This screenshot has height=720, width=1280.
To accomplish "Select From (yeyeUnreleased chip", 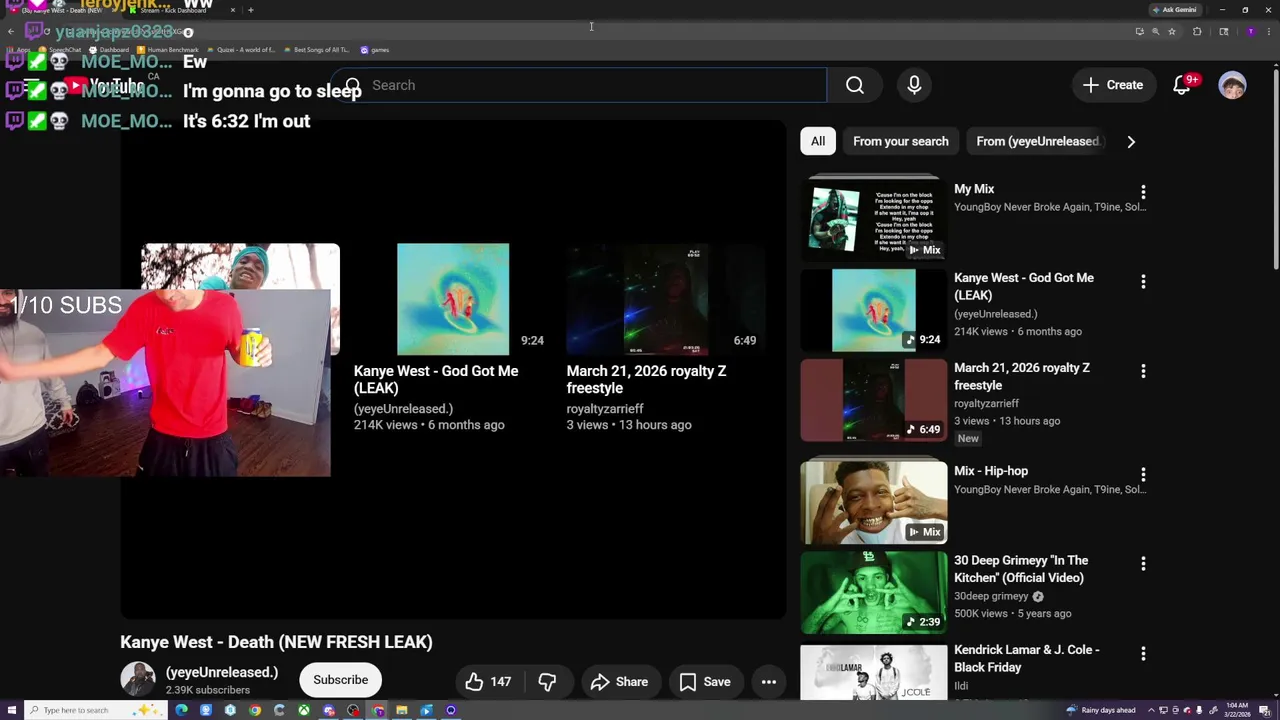I will click(1037, 141).
